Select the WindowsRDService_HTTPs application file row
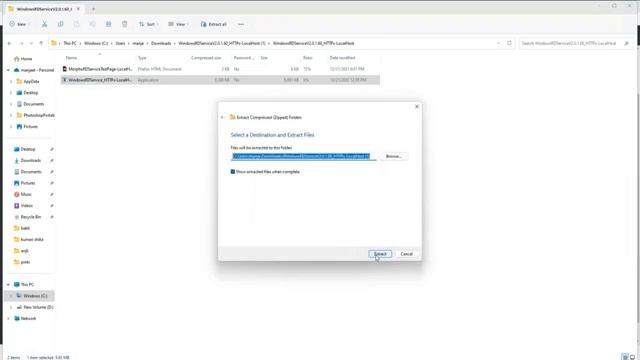640x360 pixels. pos(220,80)
